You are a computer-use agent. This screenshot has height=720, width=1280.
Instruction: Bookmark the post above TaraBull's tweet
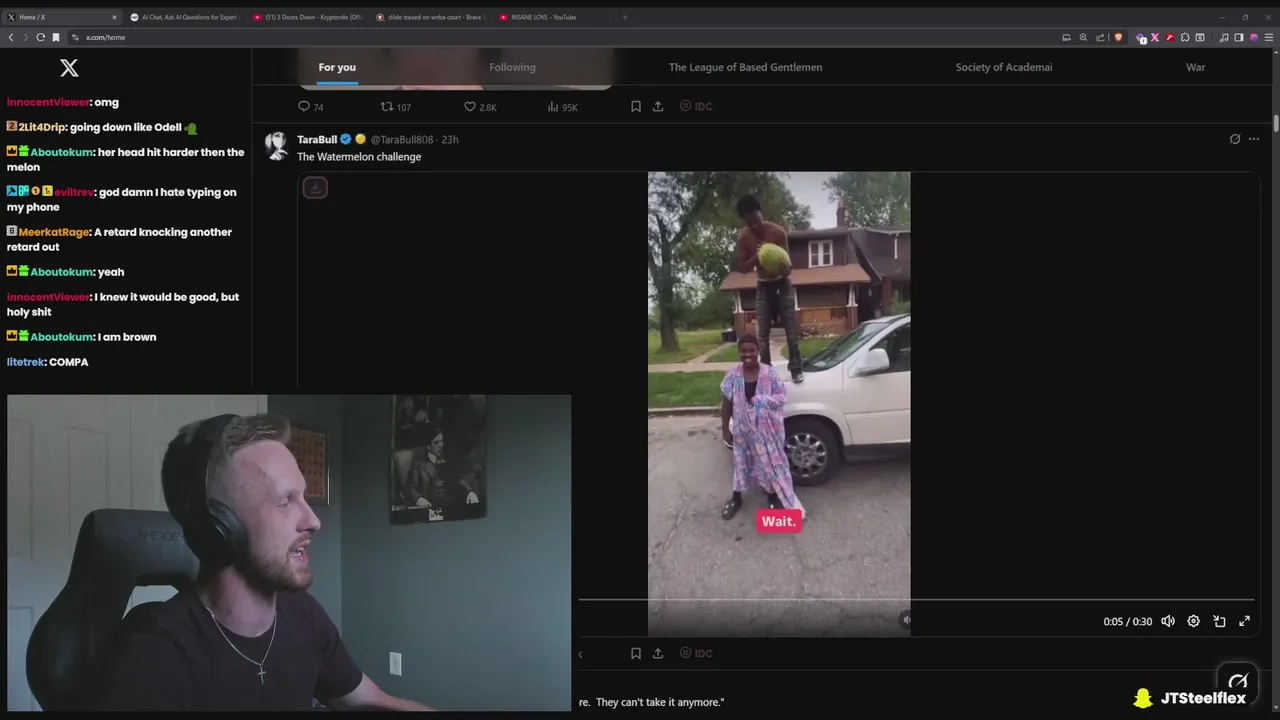tap(636, 106)
